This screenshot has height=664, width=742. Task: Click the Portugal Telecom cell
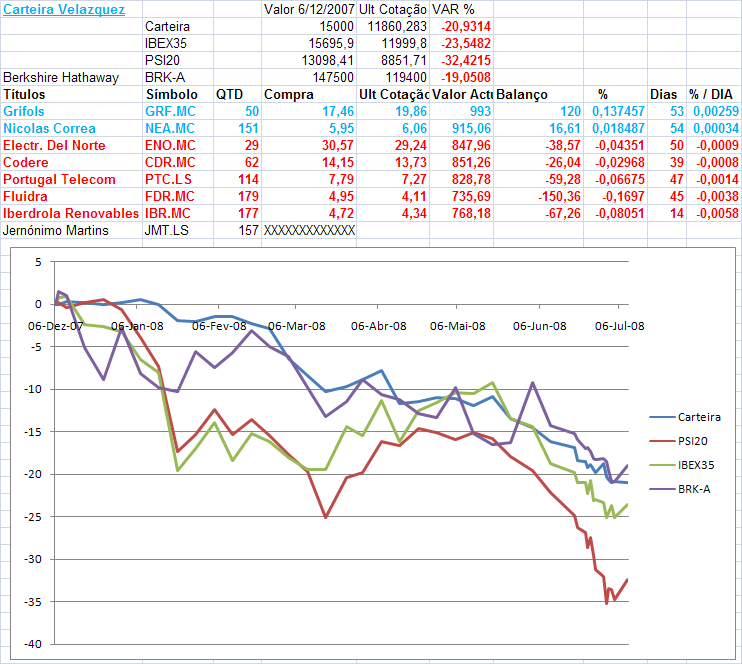(71, 180)
